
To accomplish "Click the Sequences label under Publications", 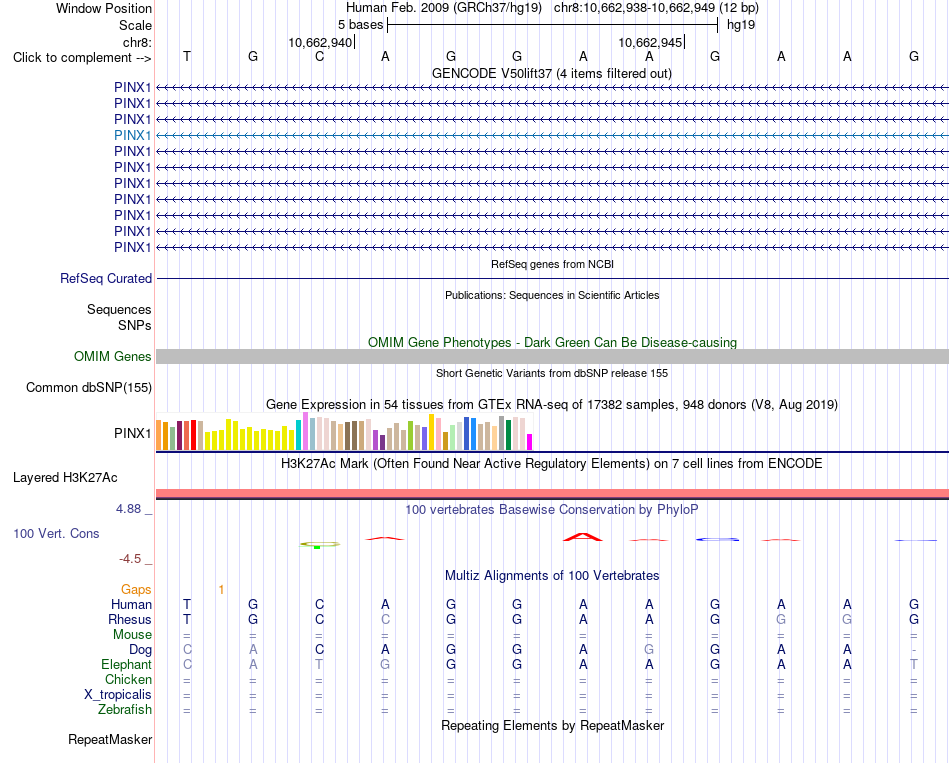I will pyautogui.click(x=119, y=310).
